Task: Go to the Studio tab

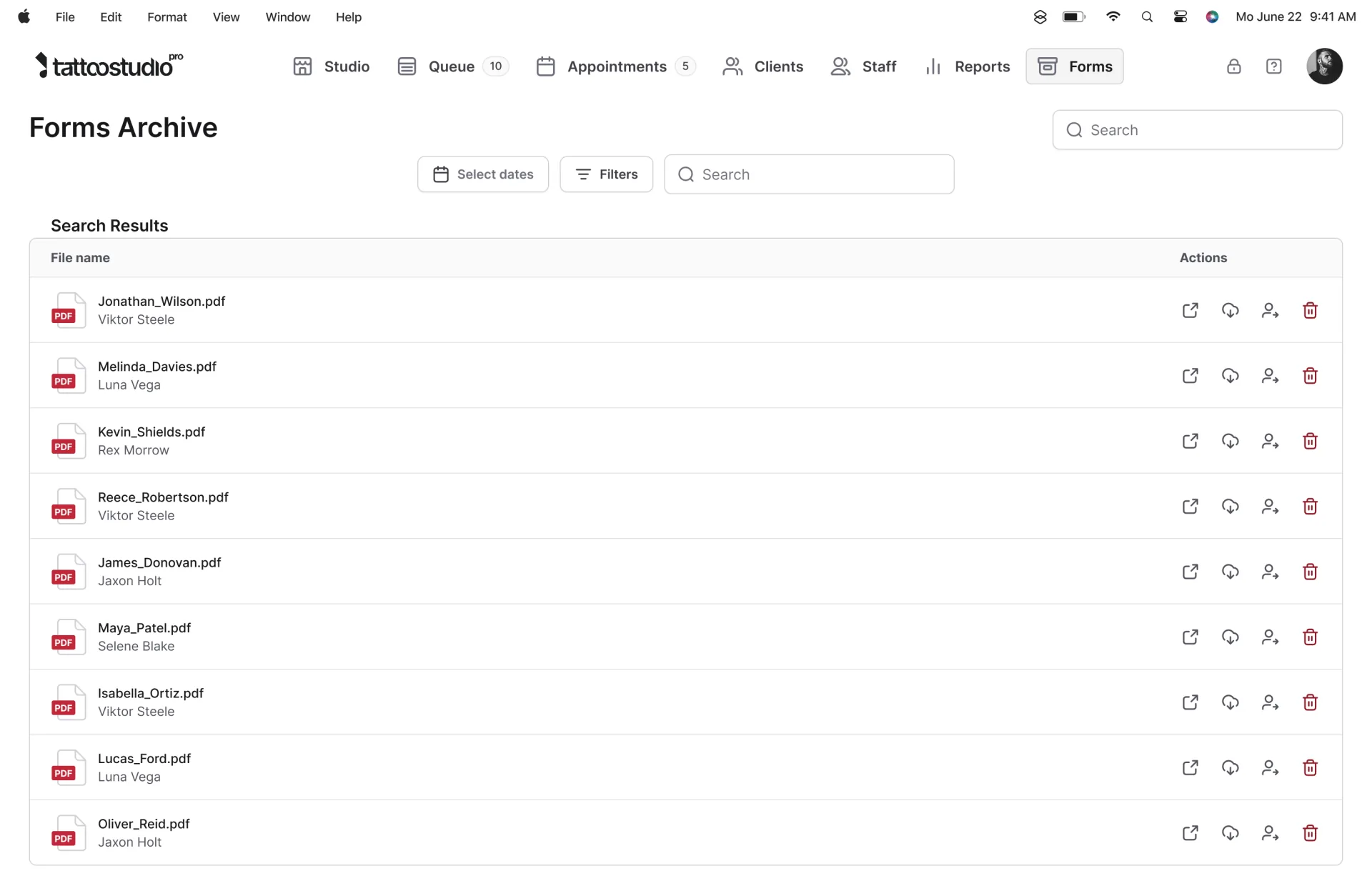Action: (x=331, y=66)
